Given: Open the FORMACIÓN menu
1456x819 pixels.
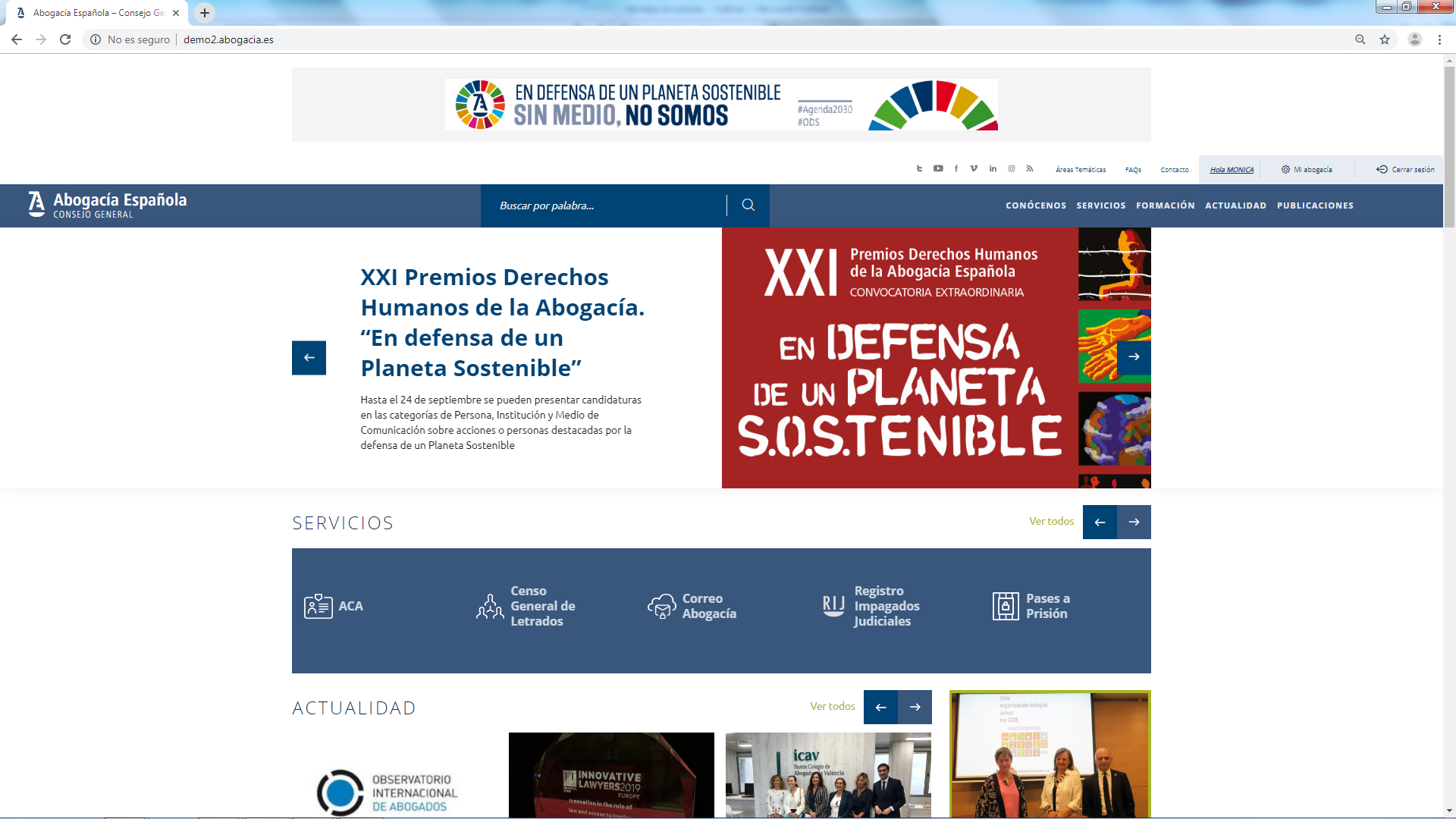Looking at the screenshot, I should coord(1166,206).
